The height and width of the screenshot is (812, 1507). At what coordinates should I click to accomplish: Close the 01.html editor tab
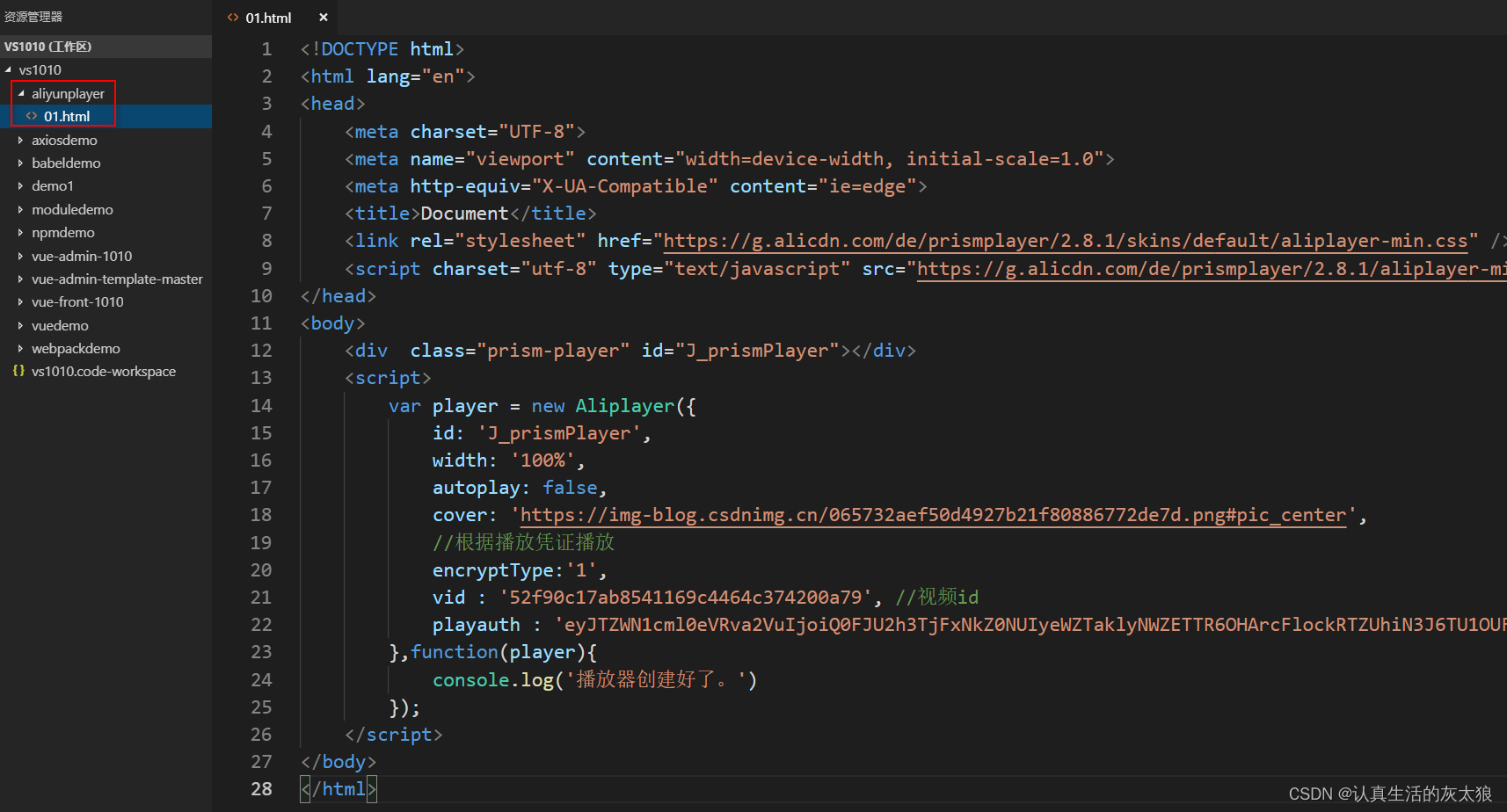pos(323,18)
